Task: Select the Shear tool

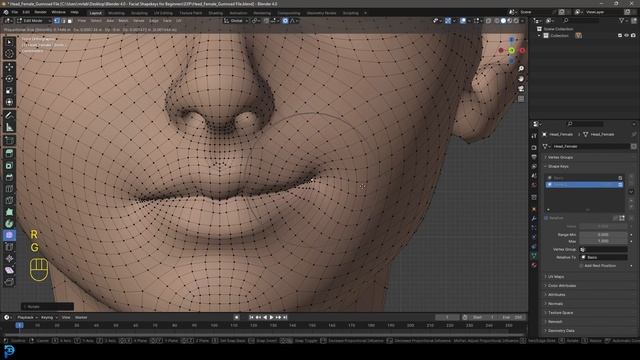Action: [x=9, y=270]
